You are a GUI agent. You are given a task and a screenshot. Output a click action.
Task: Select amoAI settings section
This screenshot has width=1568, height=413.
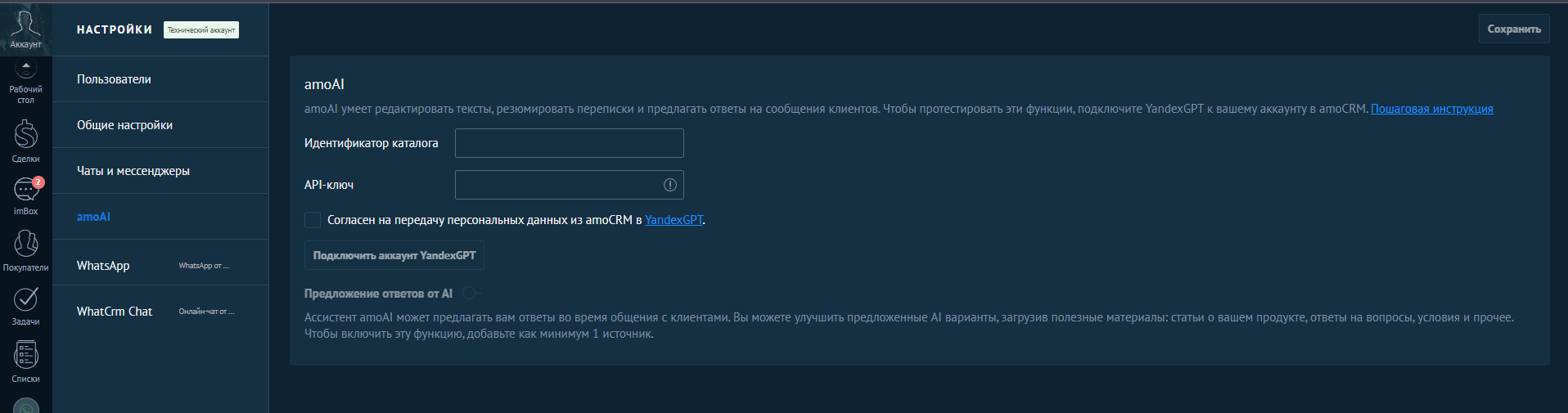160,217
